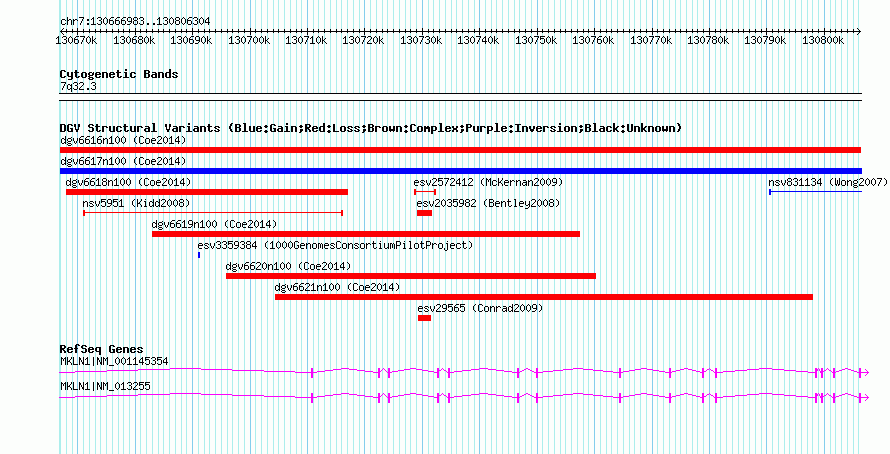Click the nsv831134 thin blue line

[816, 192]
